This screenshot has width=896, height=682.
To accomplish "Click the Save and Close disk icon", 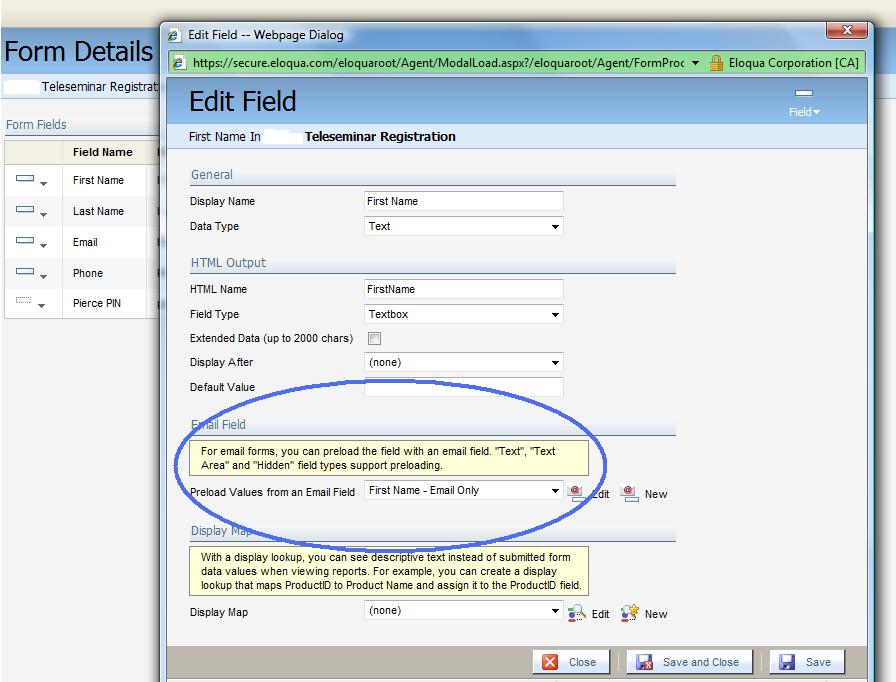I will 644,661.
